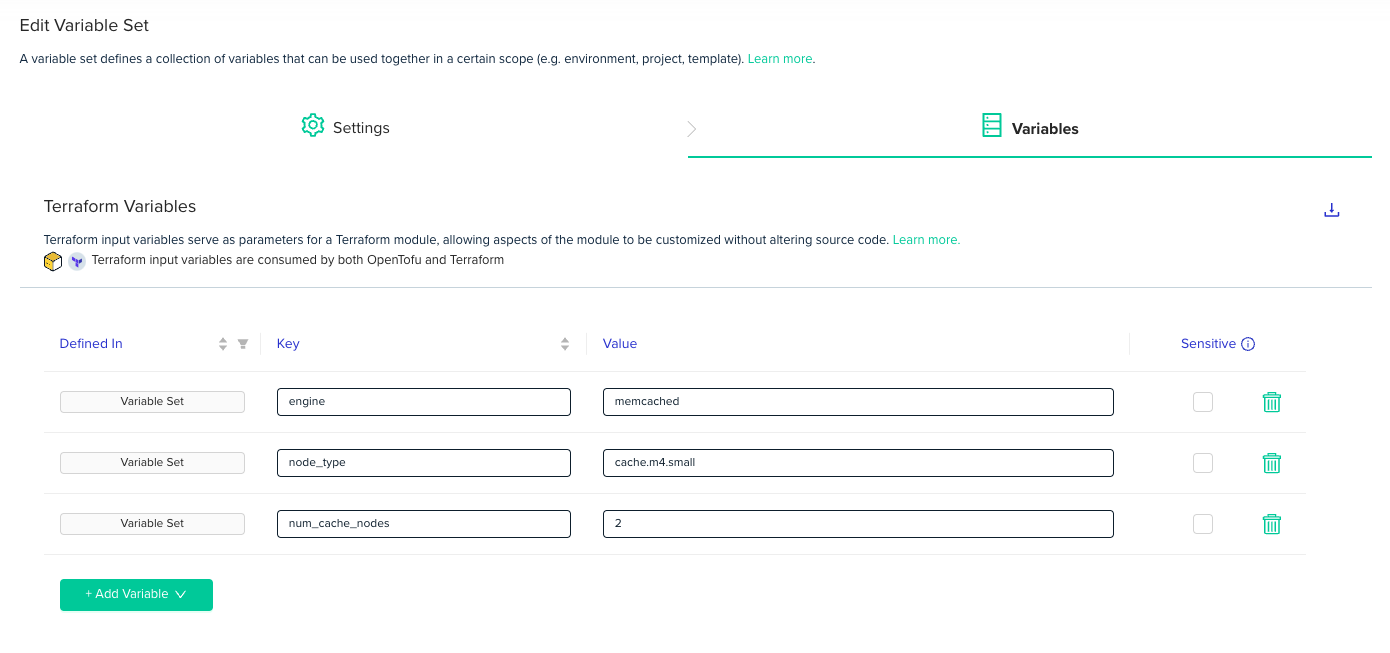Click the Edit Variable Set title

(x=84, y=25)
